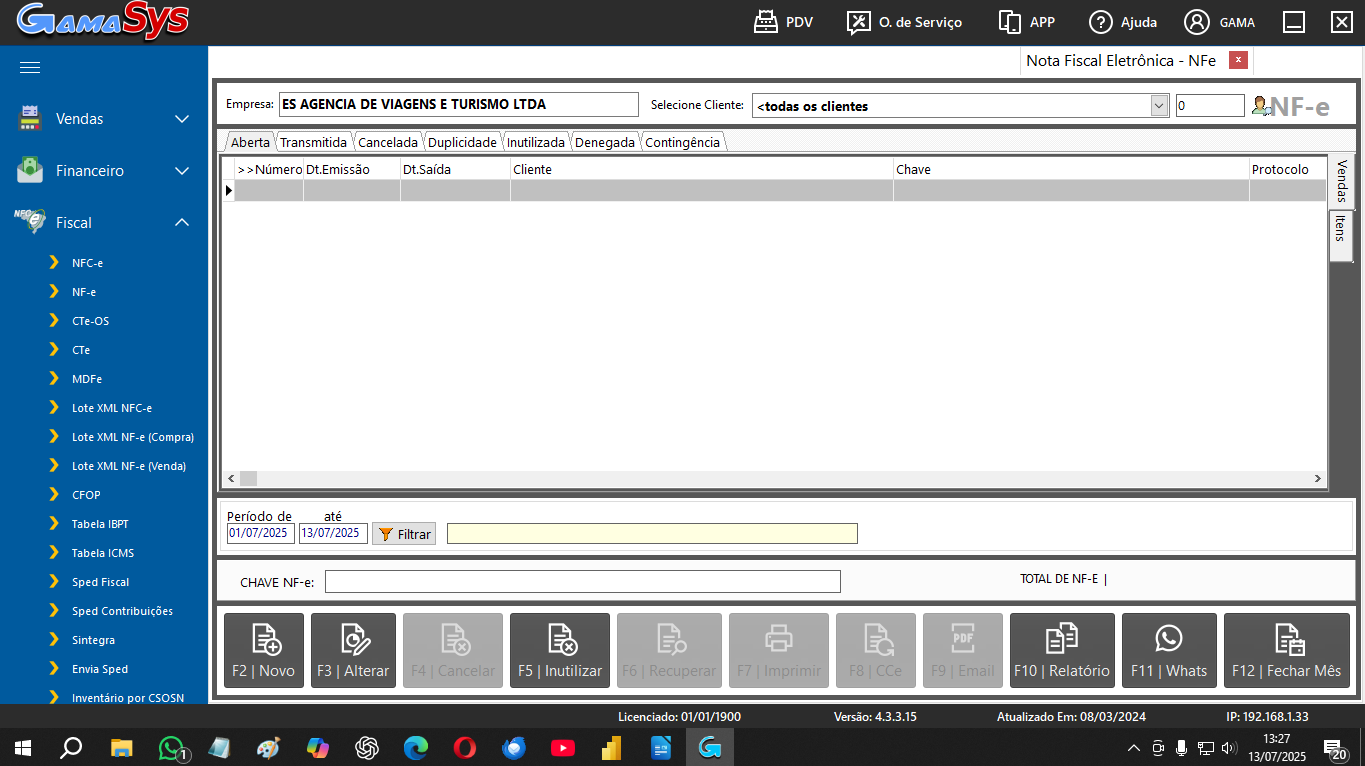Click the Filtrar button
The image size is (1365, 766).
pos(404,534)
